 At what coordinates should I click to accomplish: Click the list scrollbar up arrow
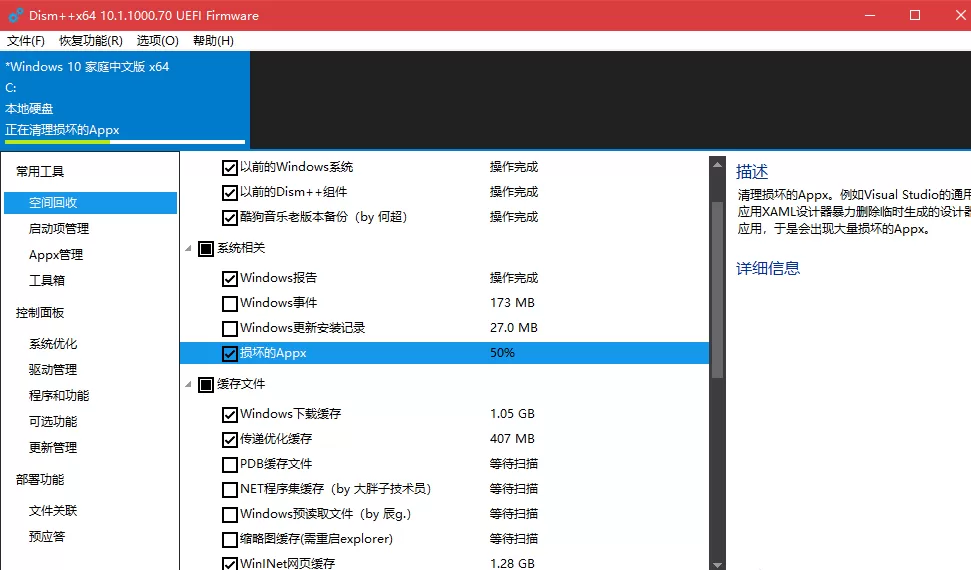point(717,164)
